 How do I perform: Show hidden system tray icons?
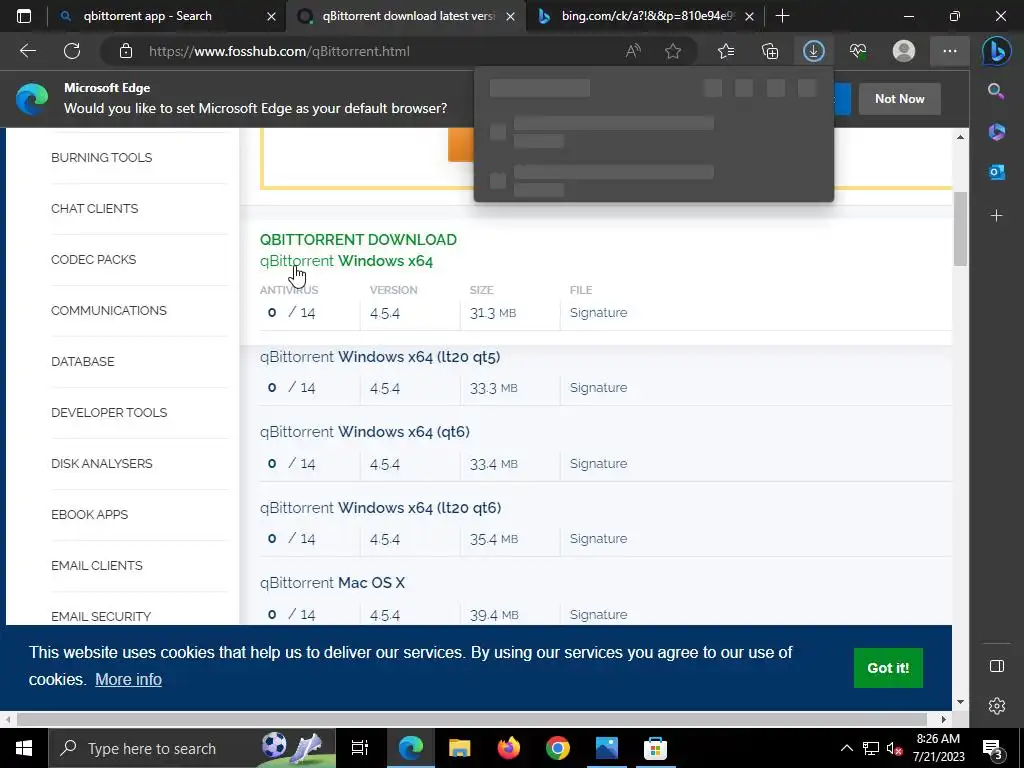(x=846, y=748)
